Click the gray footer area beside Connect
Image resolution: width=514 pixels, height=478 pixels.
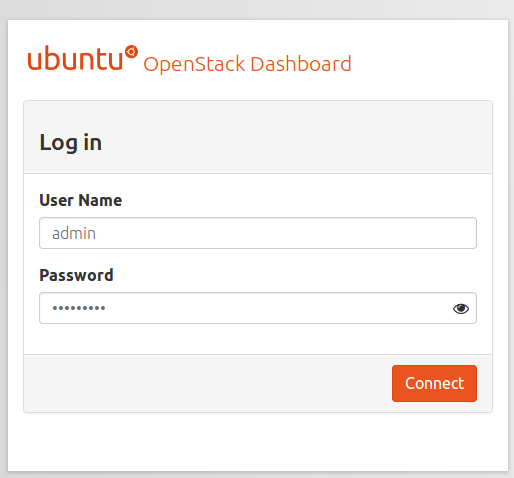(207, 383)
